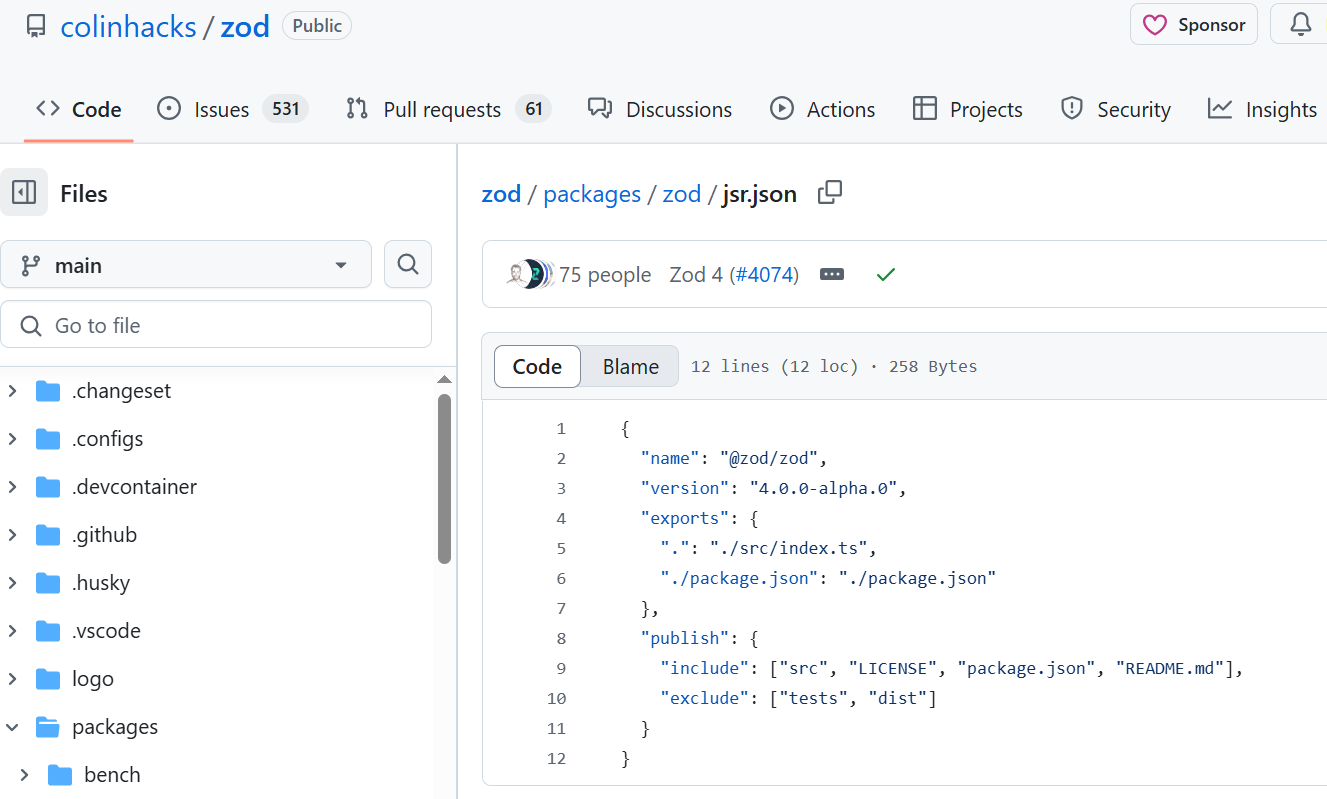Click the .github folder icon
The image size is (1327, 799).
48,535
